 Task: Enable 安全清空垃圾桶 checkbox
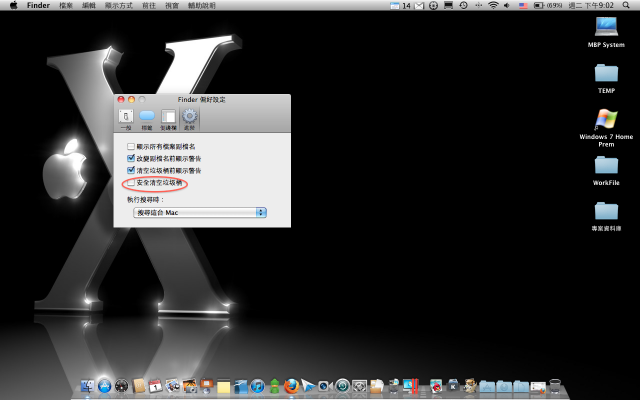tap(131, 183)
